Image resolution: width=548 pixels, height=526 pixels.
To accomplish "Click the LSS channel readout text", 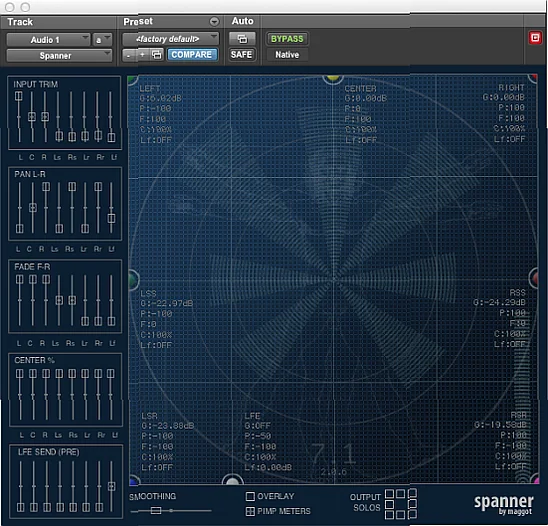I will (167, 319).
